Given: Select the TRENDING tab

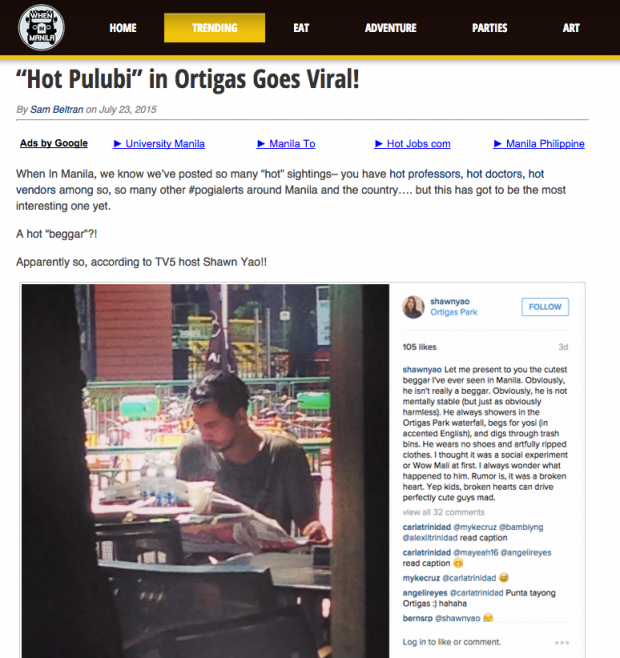Looking at the screenshot, I should coord(215,28).
